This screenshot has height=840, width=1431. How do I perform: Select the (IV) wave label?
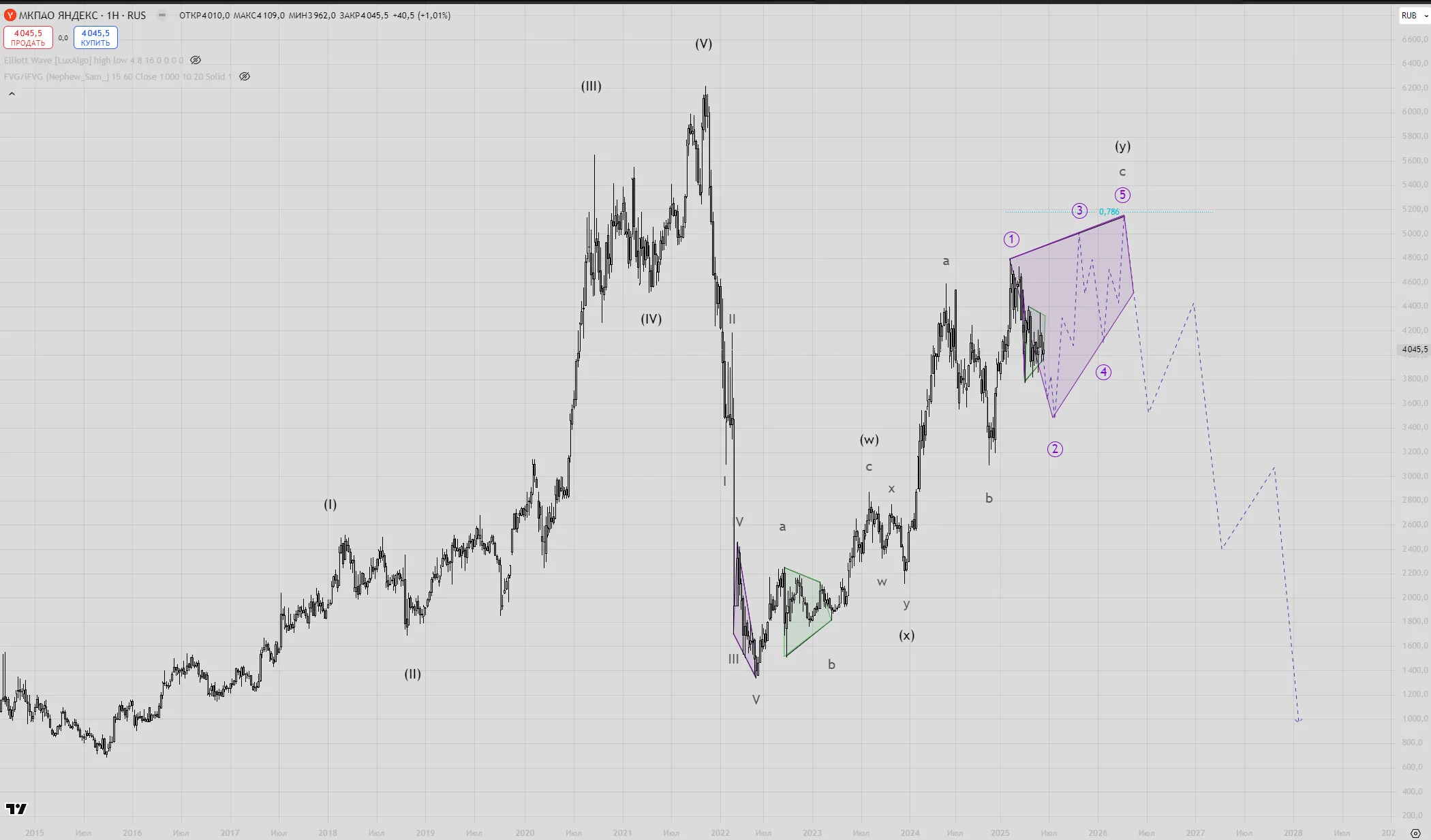pos(651,319)
